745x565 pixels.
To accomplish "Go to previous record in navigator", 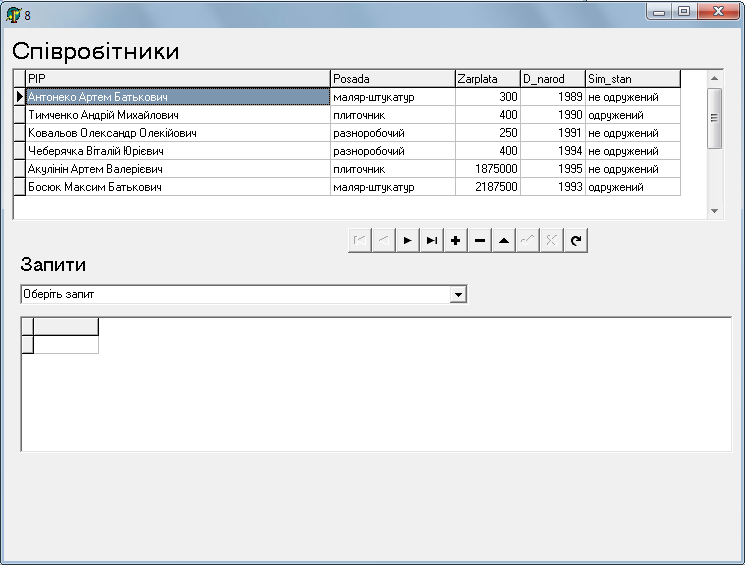I will point(384,240).
